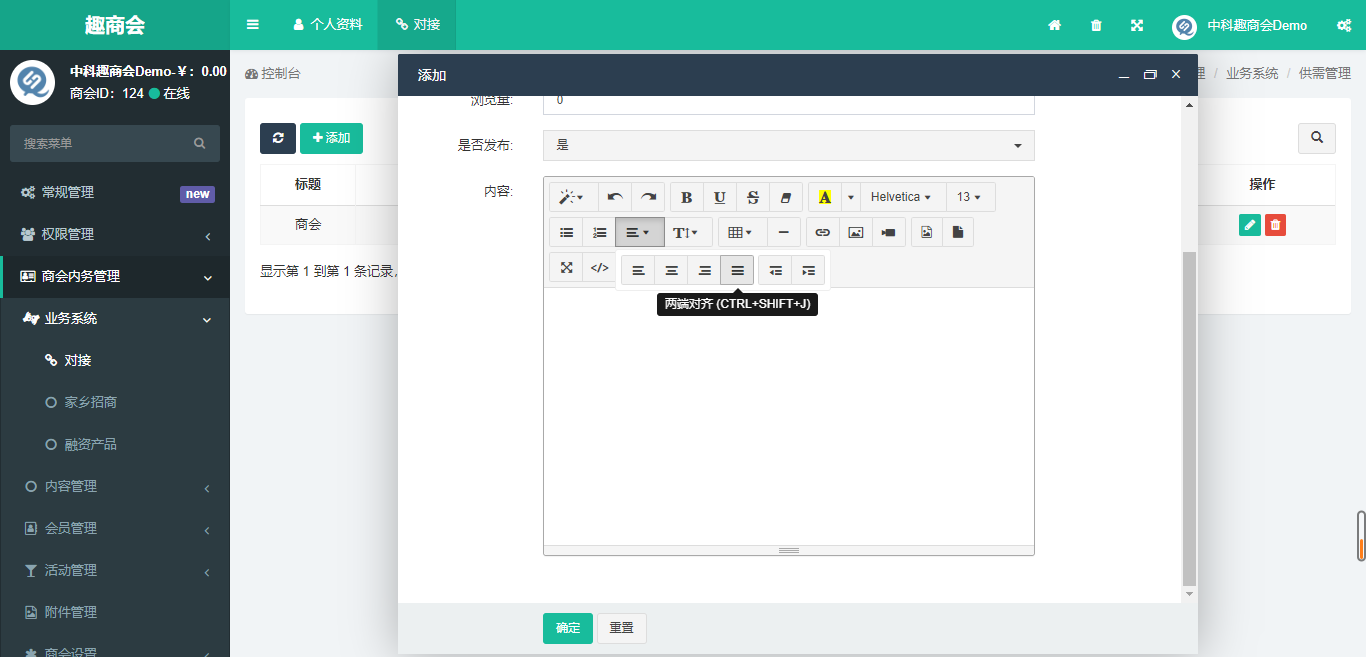Open the 是否发布 select dropdown
The width and height of the screenshot is (1366, 657).
tap(788, 145)
